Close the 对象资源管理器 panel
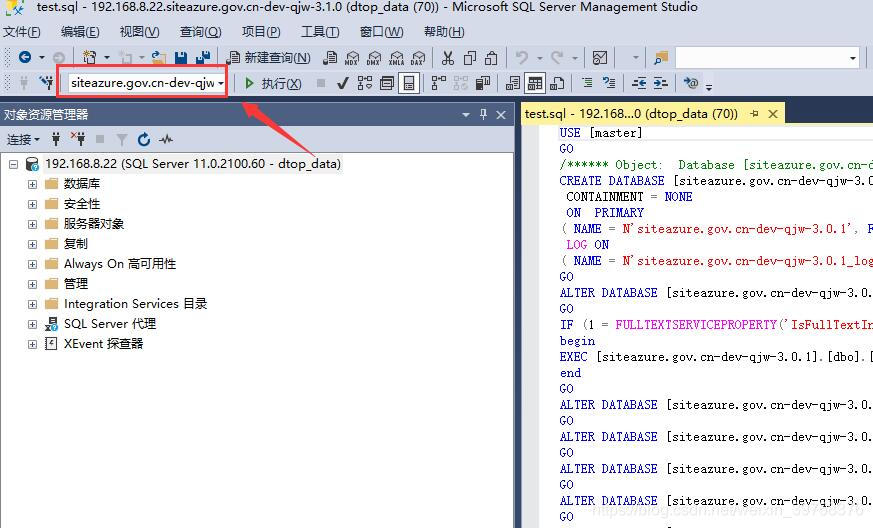The image size is (873, 528). point(501,115)
